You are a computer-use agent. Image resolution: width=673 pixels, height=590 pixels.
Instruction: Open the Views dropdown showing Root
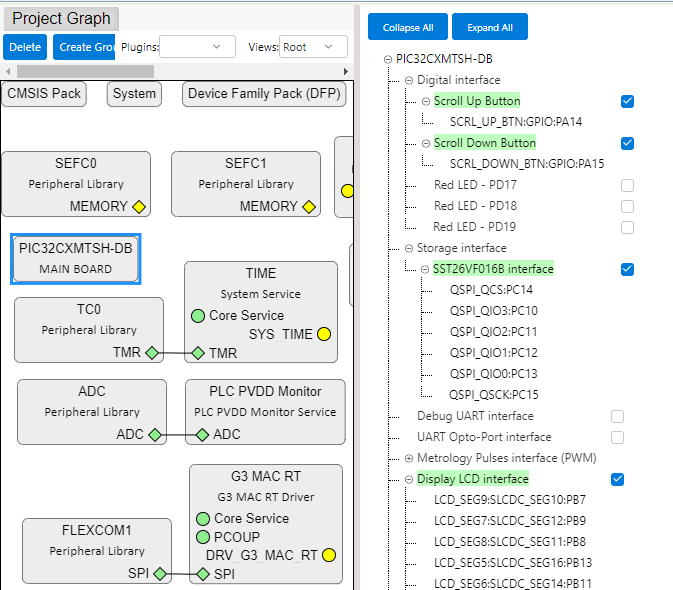[312, 47]
